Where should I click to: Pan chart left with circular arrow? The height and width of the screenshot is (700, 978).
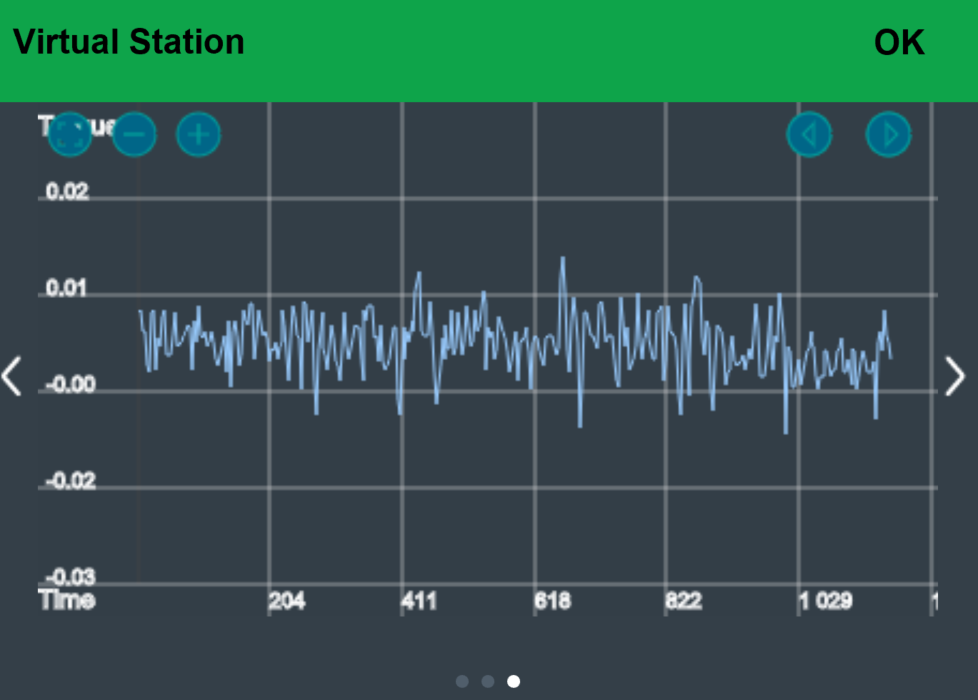(x=809, y=134)
